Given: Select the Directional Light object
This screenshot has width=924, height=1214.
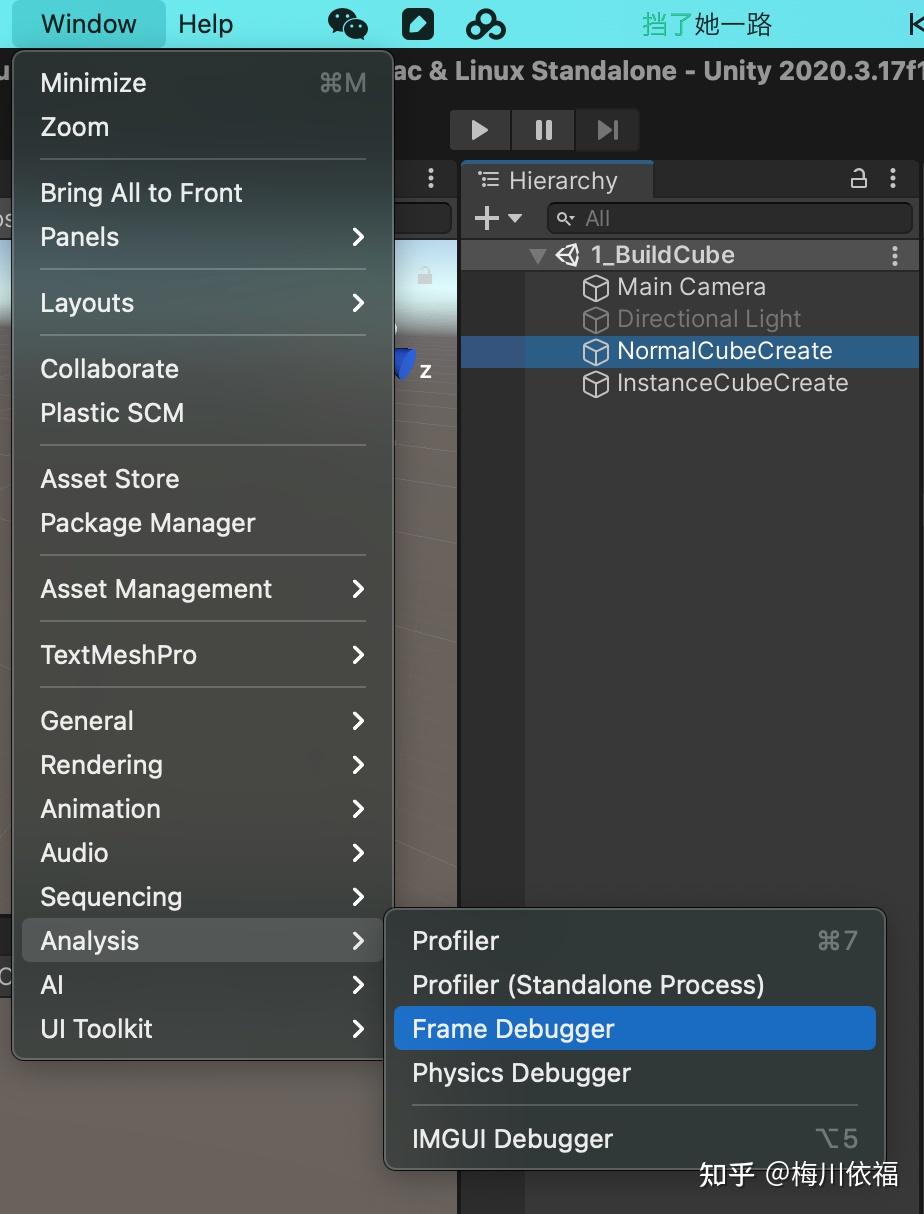Looking at the screenshot, I should pos(709,319).
